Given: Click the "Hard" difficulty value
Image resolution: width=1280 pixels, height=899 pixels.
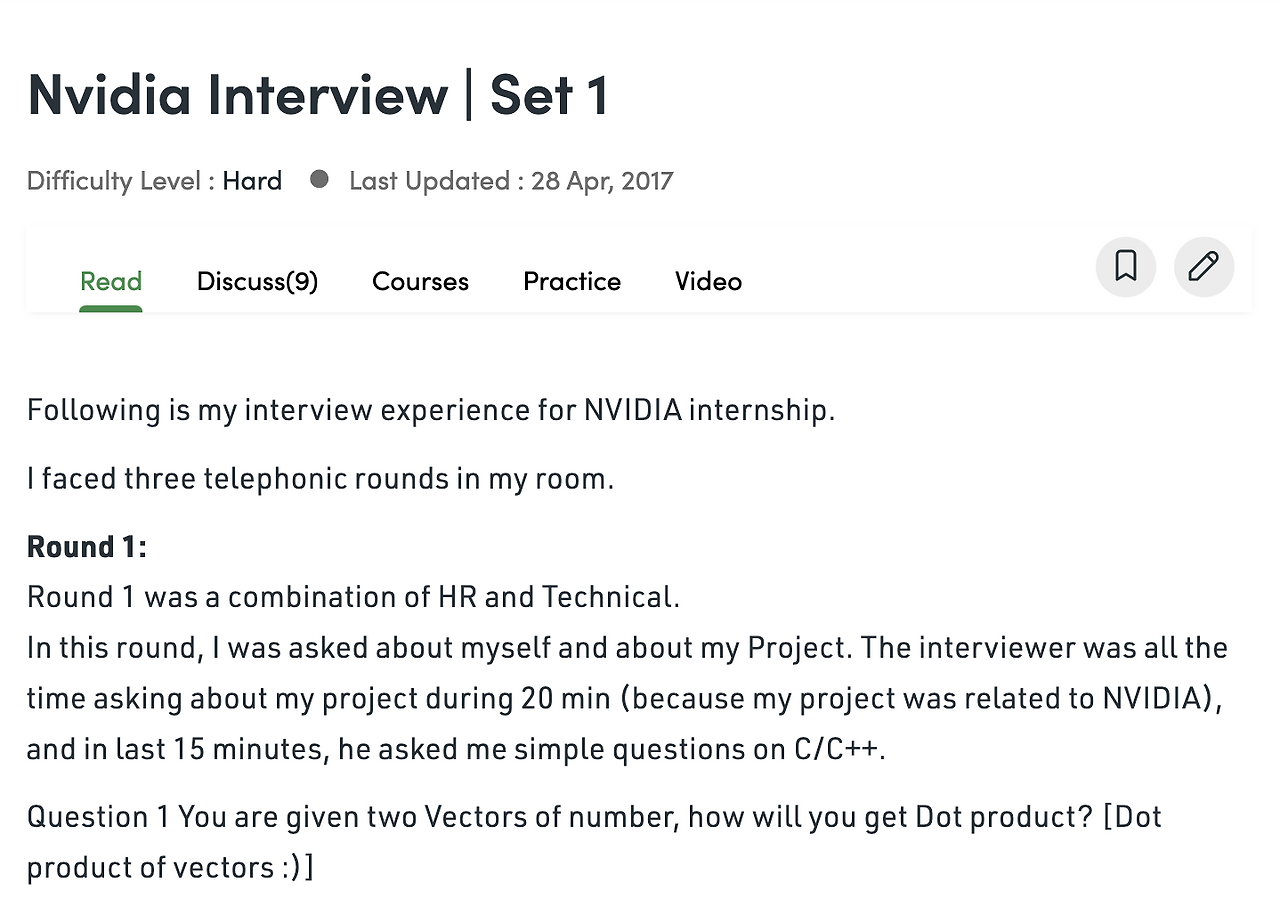Looking at the screenshot, I should 252,181.
